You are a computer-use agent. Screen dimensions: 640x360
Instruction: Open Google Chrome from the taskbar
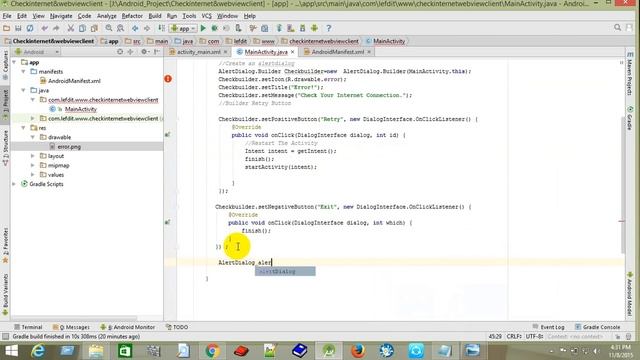[212, 351]
